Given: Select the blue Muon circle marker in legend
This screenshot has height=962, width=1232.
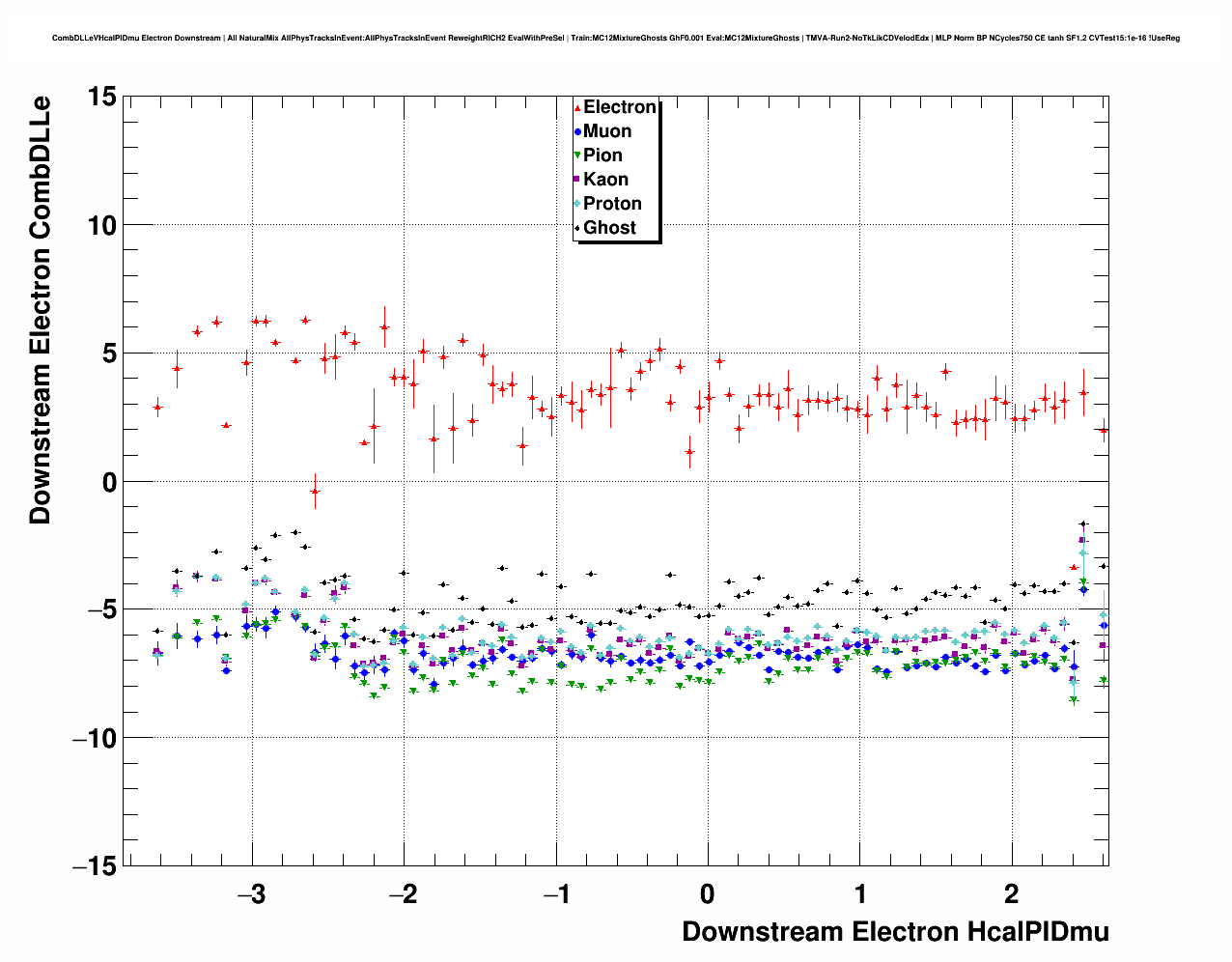Looking at the screenshot, I should 577,131.
